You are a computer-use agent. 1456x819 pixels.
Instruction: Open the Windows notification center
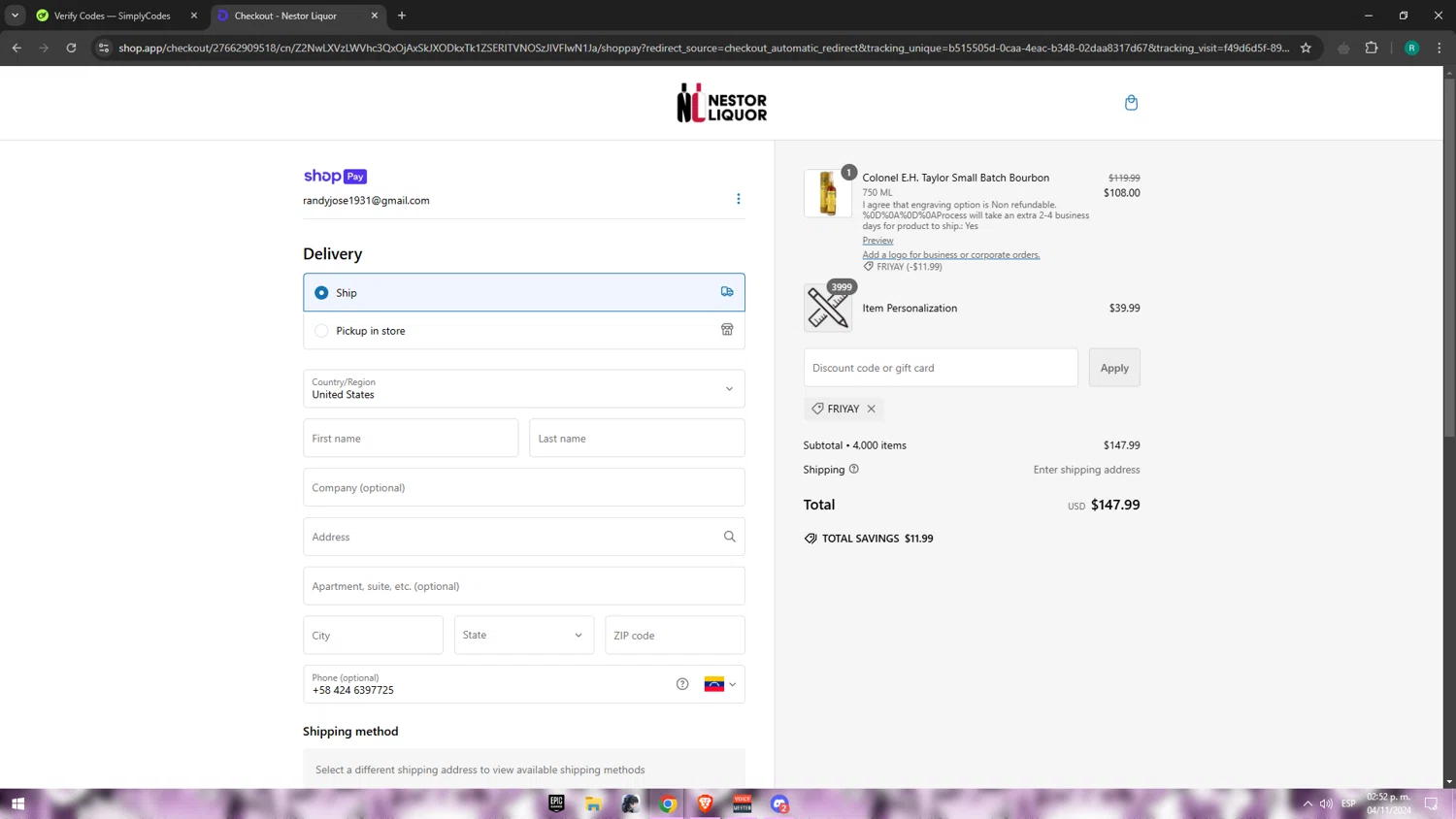[x=1431, y=803]
